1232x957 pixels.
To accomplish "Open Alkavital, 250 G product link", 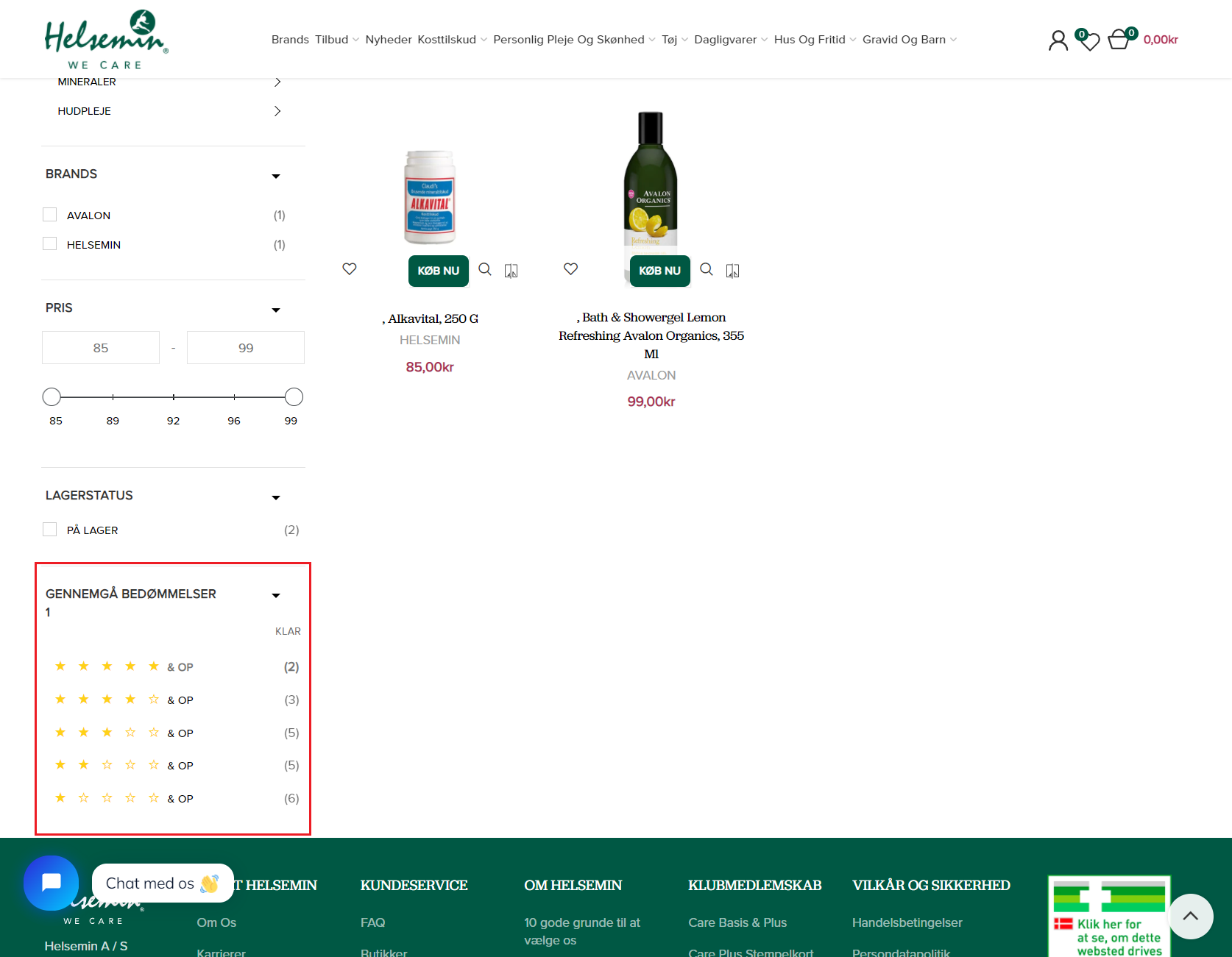I will pyautogui.click(x=431, y=319).
